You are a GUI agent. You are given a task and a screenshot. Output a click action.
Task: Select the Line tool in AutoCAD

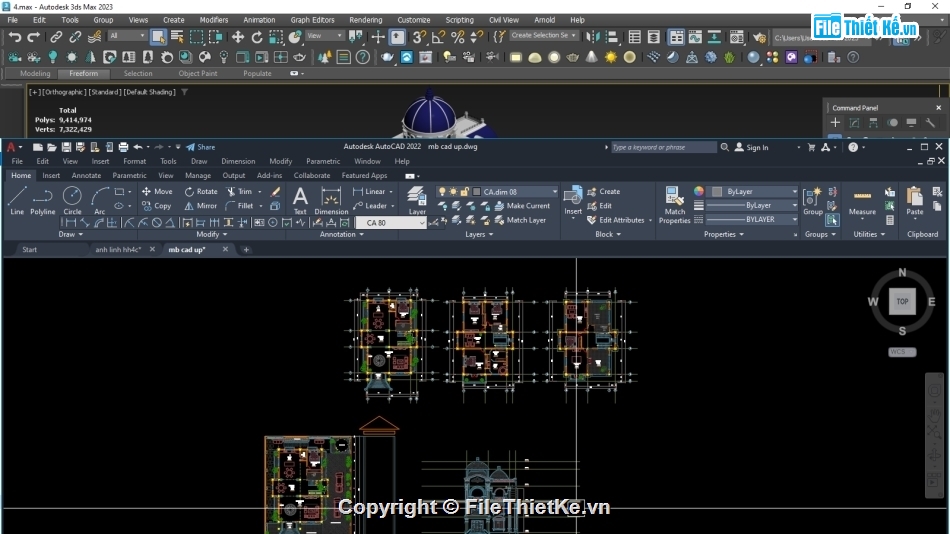16,201
